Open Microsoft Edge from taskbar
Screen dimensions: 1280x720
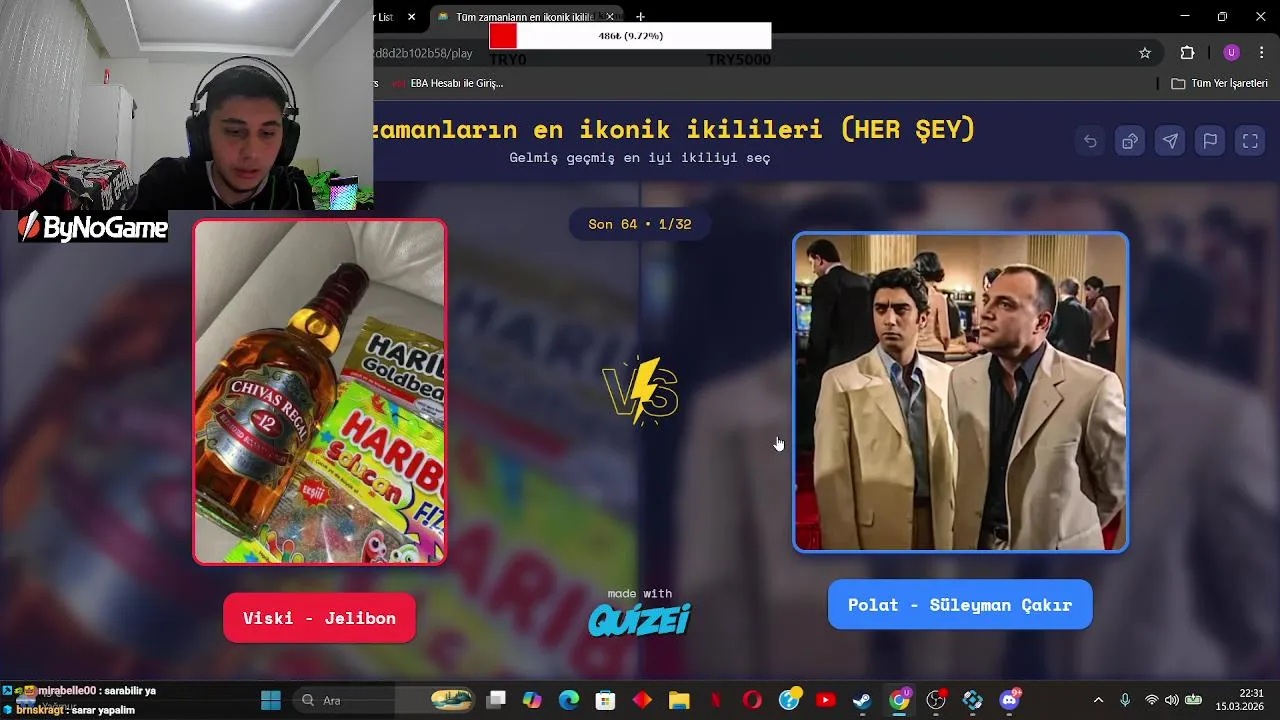pyautogui.click(x=569, y=700)
